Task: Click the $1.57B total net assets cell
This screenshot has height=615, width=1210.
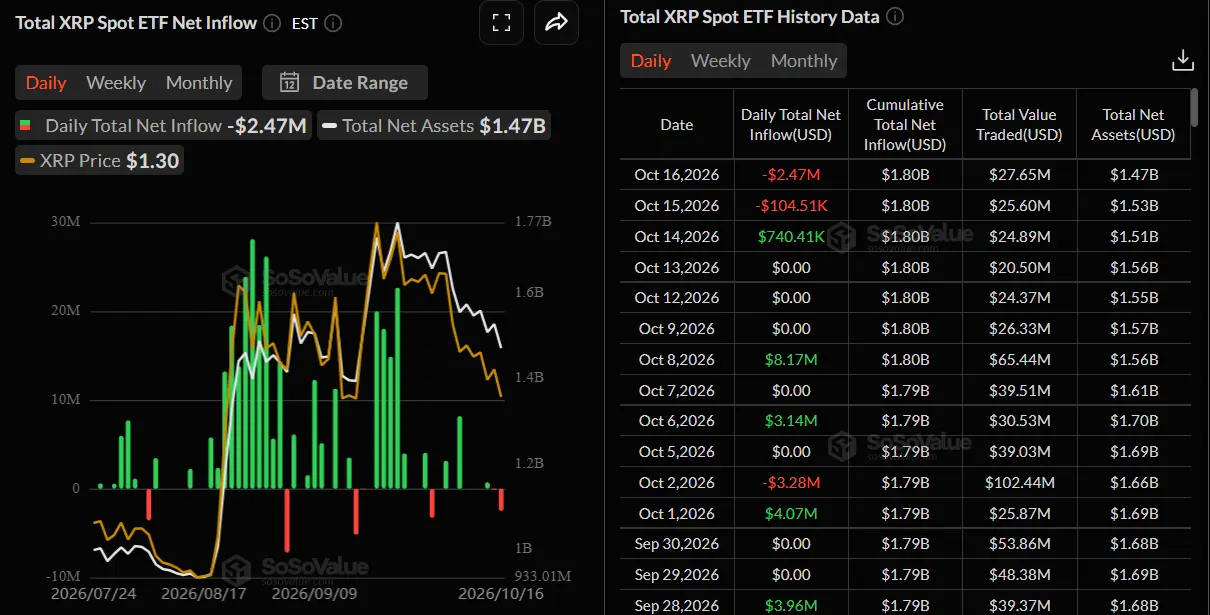Action: [x=1134, y=329]
